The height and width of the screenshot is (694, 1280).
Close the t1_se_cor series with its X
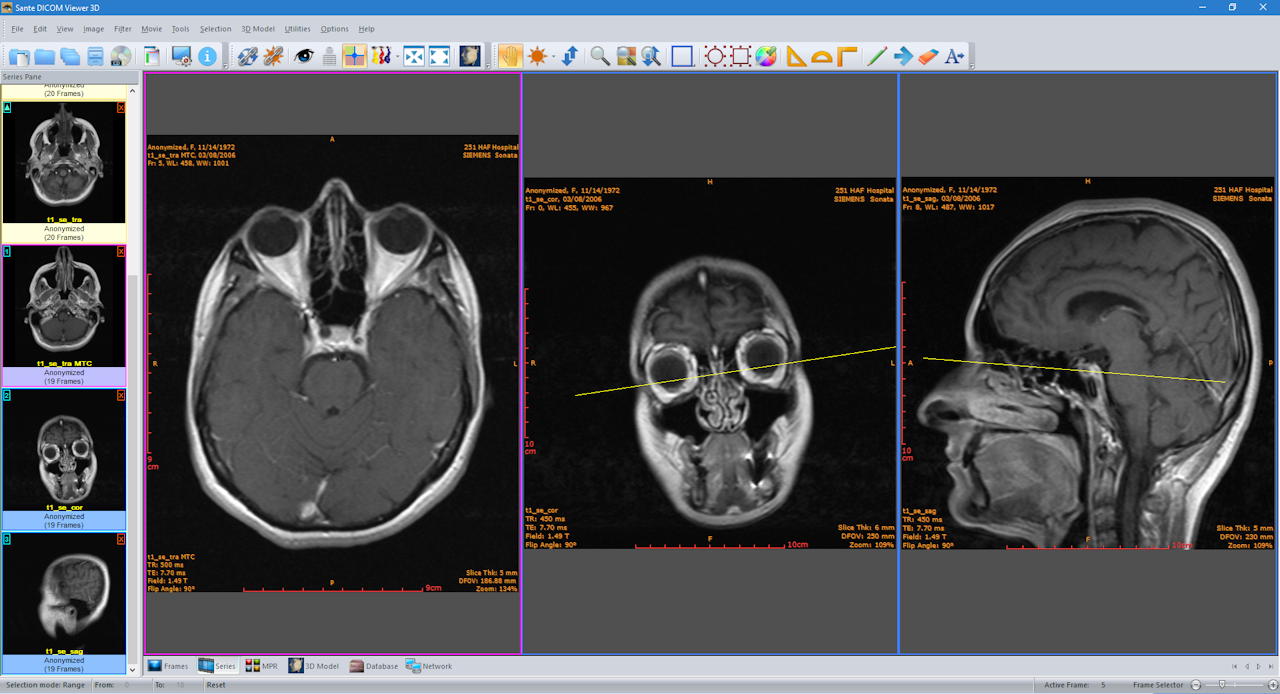point(121,395)
